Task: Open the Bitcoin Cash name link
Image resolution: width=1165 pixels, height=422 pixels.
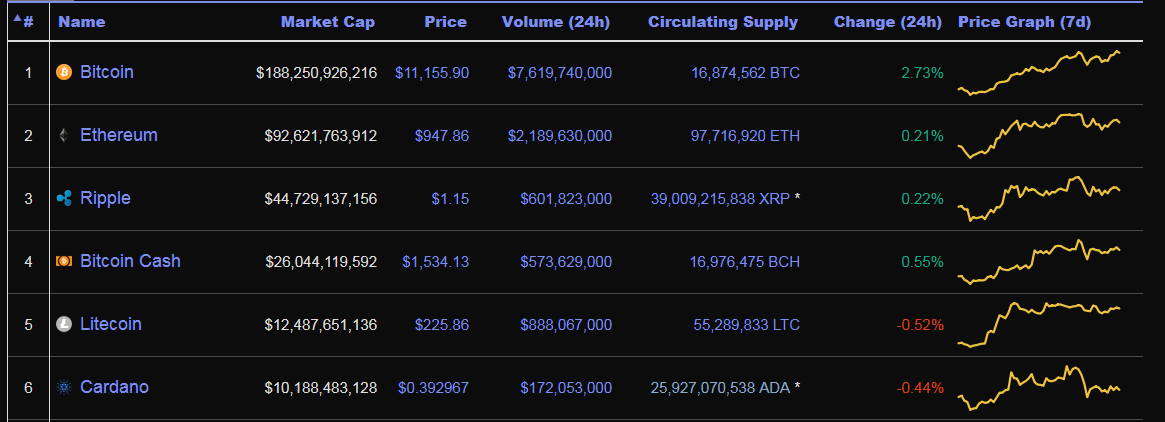Action: pyautogui.click(x=130, y=262)
